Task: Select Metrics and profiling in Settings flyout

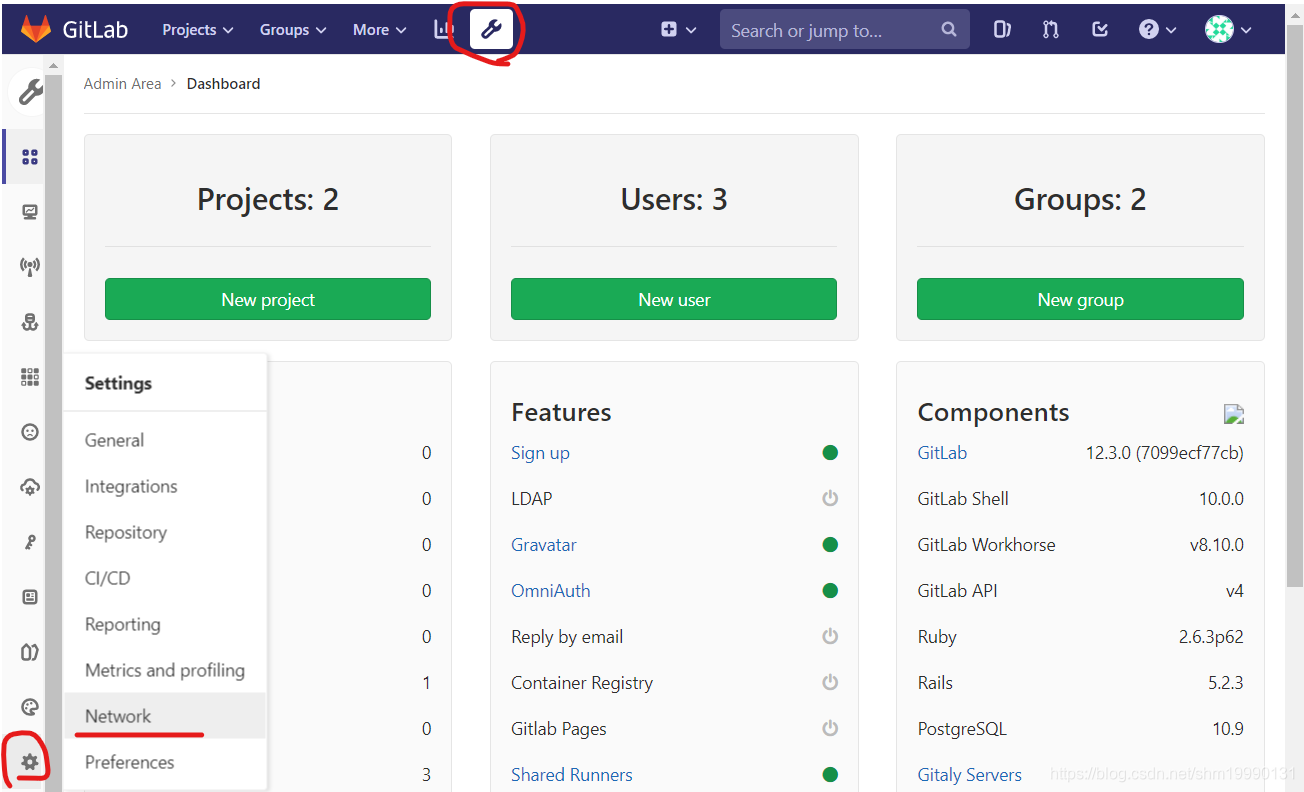Action: (165, 670)
